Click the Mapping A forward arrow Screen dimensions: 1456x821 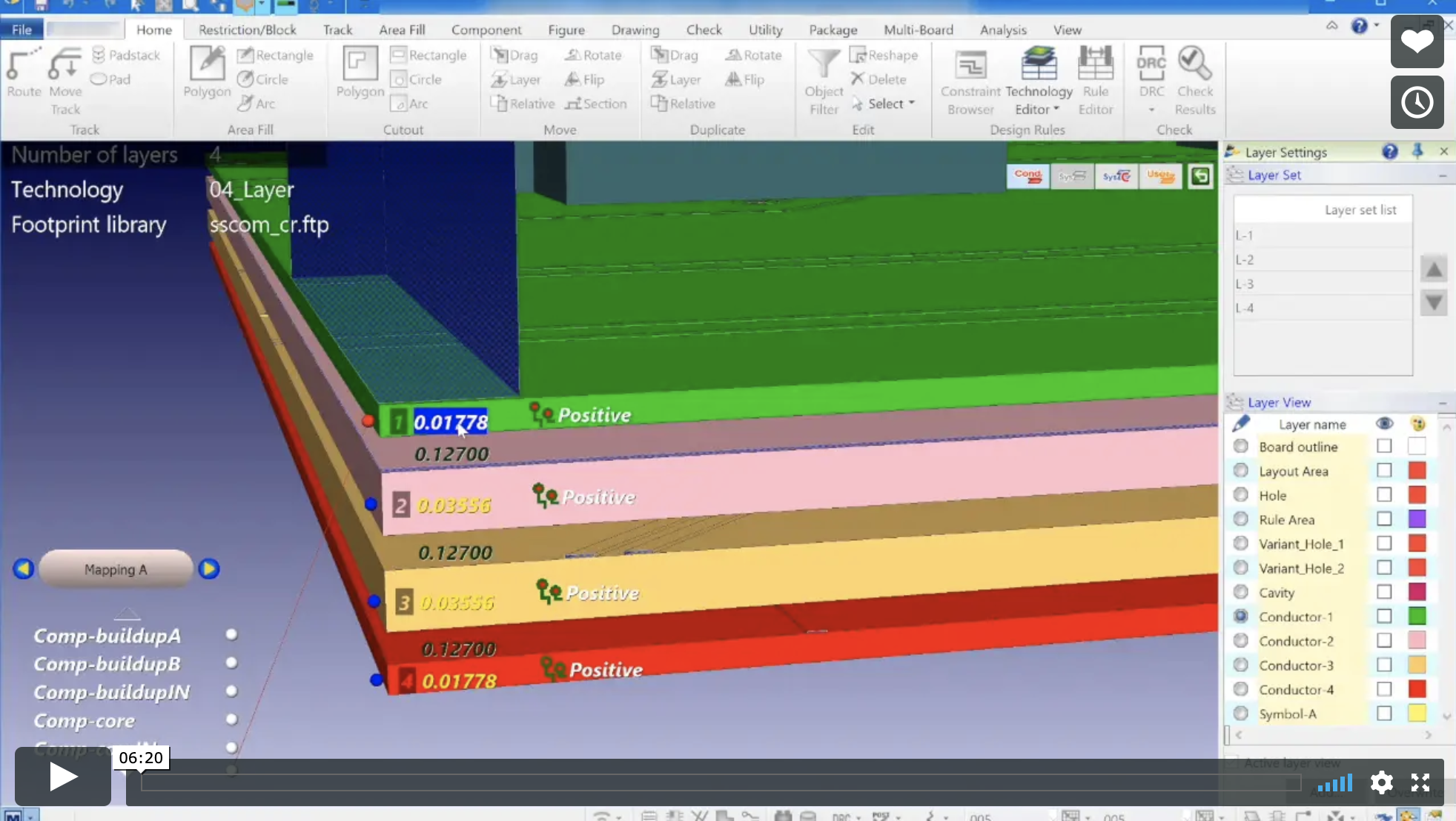tap(208, 569)
